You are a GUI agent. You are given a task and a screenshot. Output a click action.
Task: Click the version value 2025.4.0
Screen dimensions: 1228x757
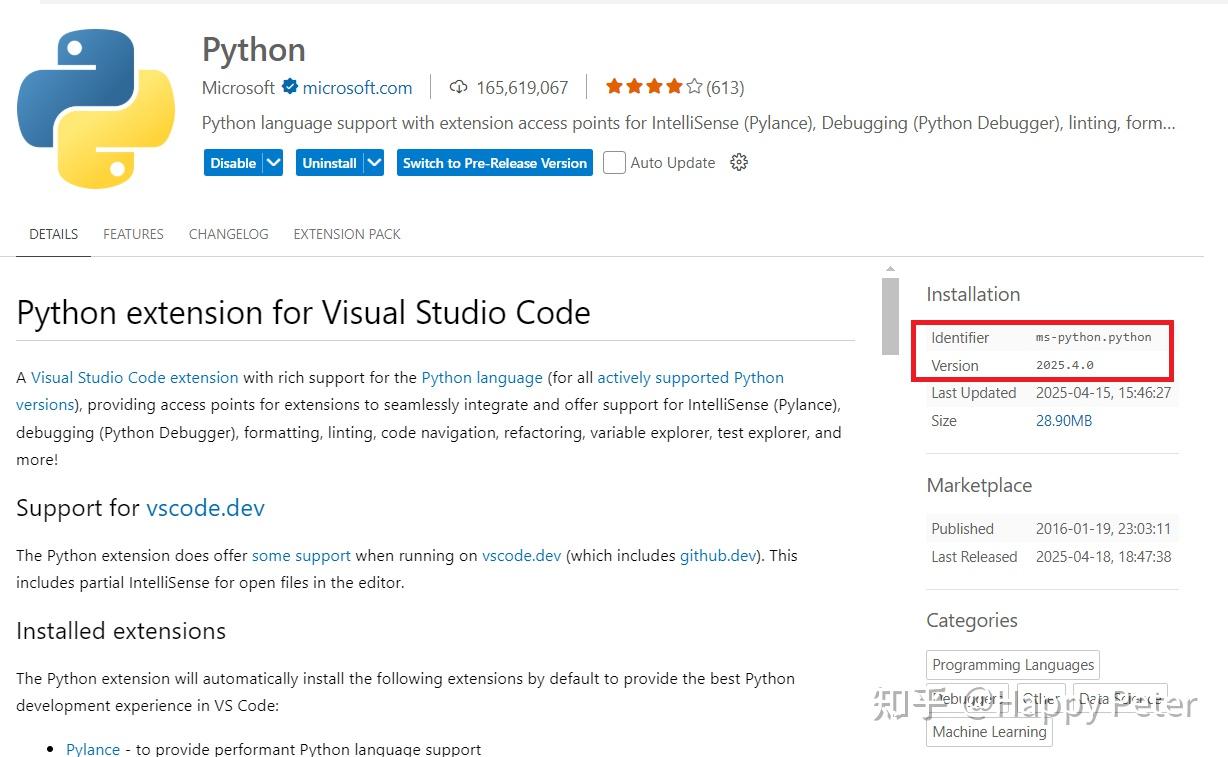(1065, 366)
